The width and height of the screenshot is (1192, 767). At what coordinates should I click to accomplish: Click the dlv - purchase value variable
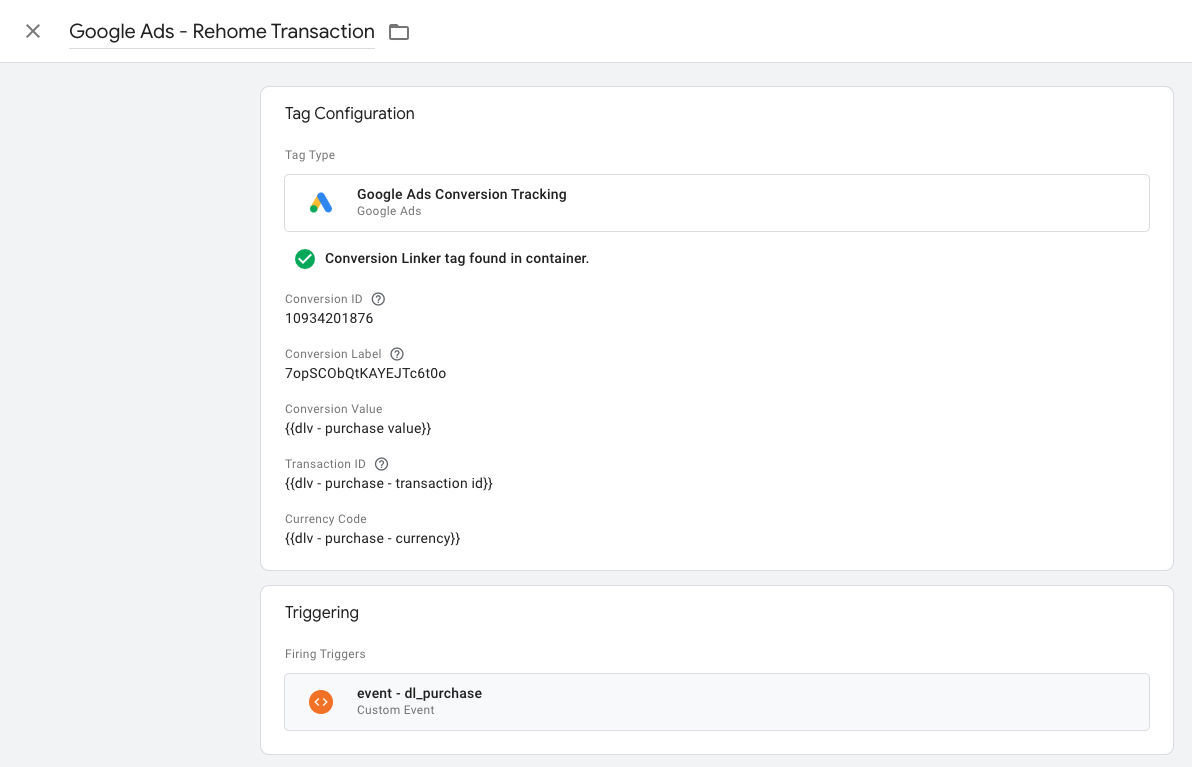pyautogui.click(x=358, y=429)
